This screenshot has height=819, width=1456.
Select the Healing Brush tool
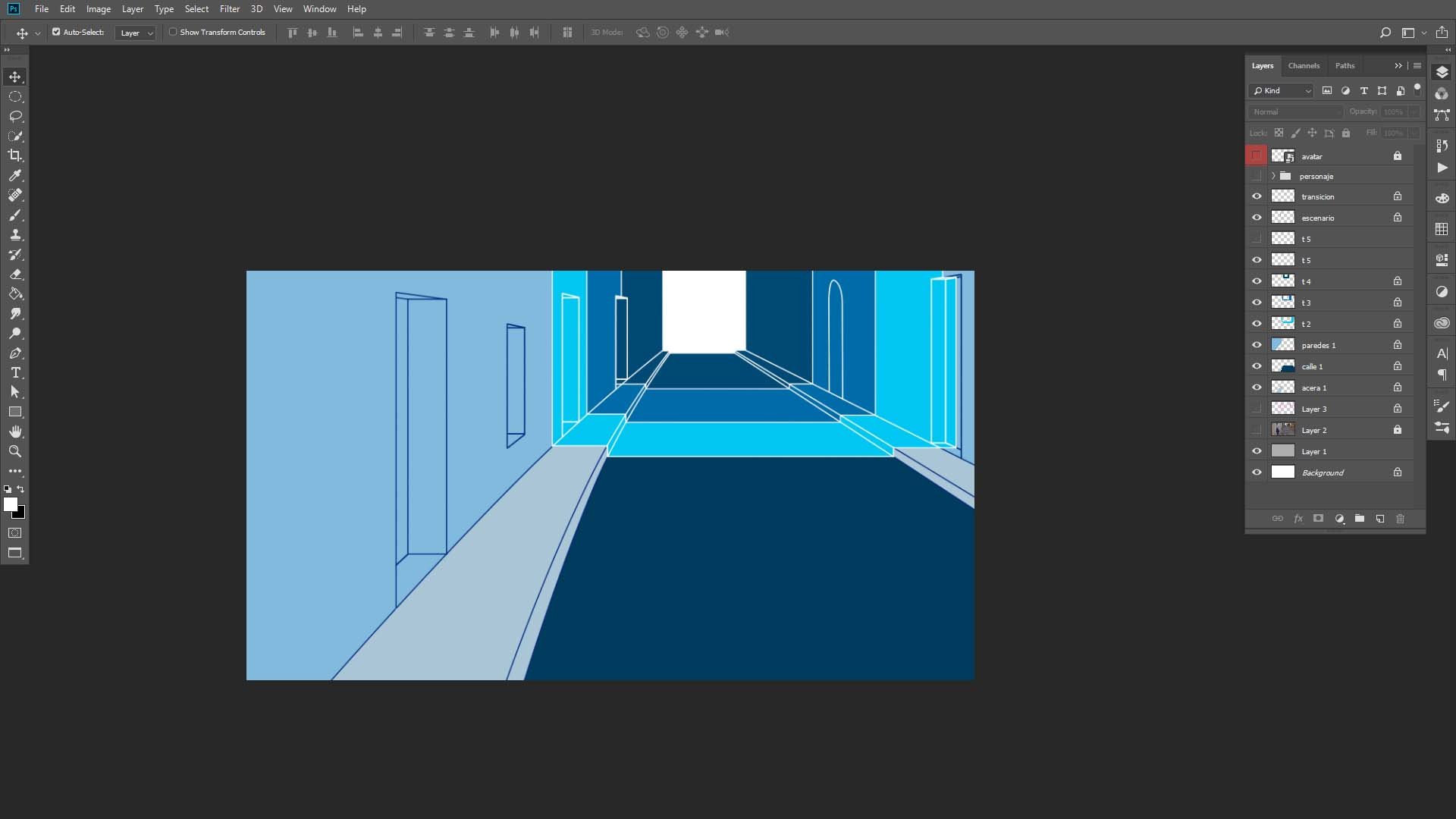tap(15, 195)
